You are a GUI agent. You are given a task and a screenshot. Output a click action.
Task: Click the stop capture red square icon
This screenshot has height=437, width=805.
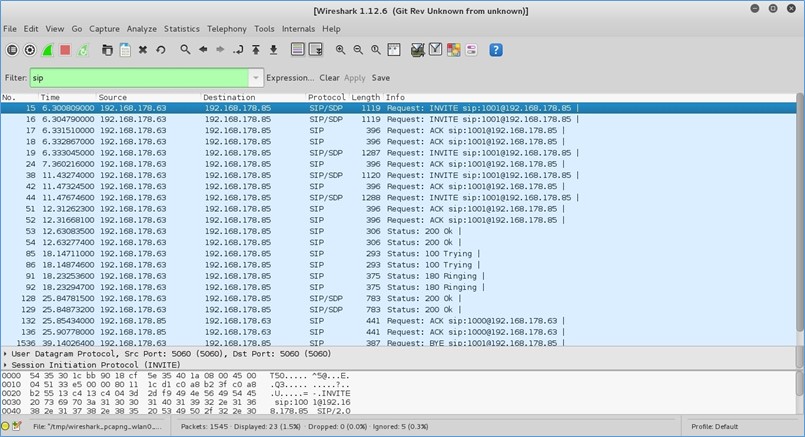pos(65,50)
